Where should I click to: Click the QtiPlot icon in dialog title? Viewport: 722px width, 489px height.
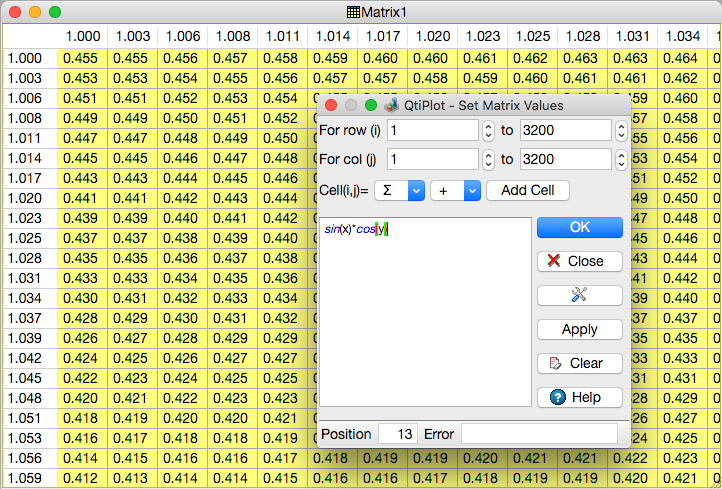click(393, 105)
